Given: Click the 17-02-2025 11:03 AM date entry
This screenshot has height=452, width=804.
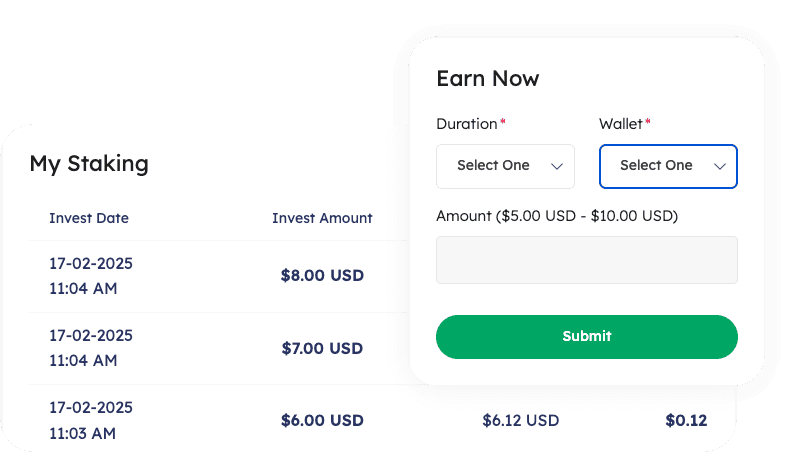Looking at the screenshot, I should coord(91,420).
